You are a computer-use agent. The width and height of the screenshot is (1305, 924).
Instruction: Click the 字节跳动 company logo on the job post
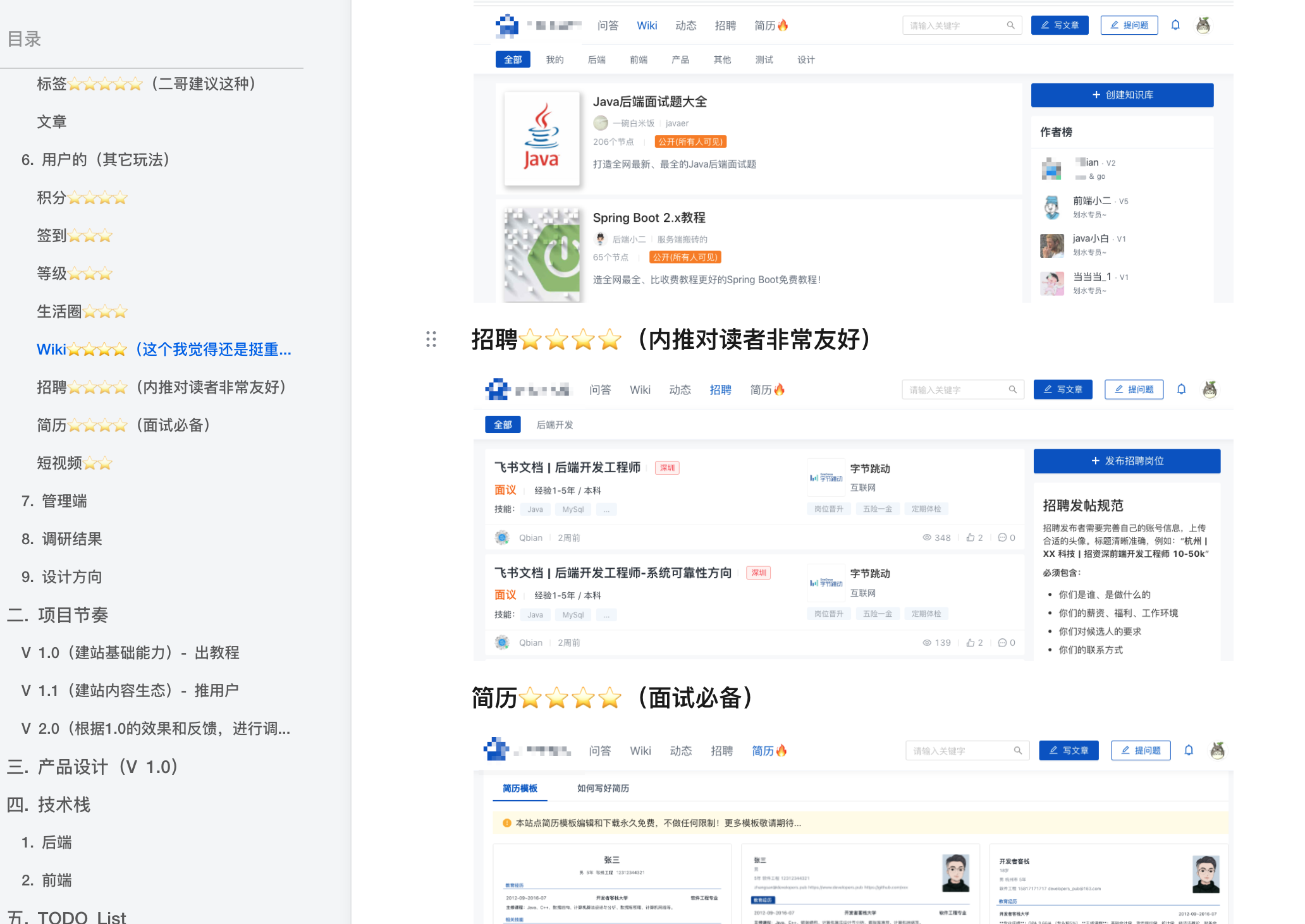coord(826,477)
